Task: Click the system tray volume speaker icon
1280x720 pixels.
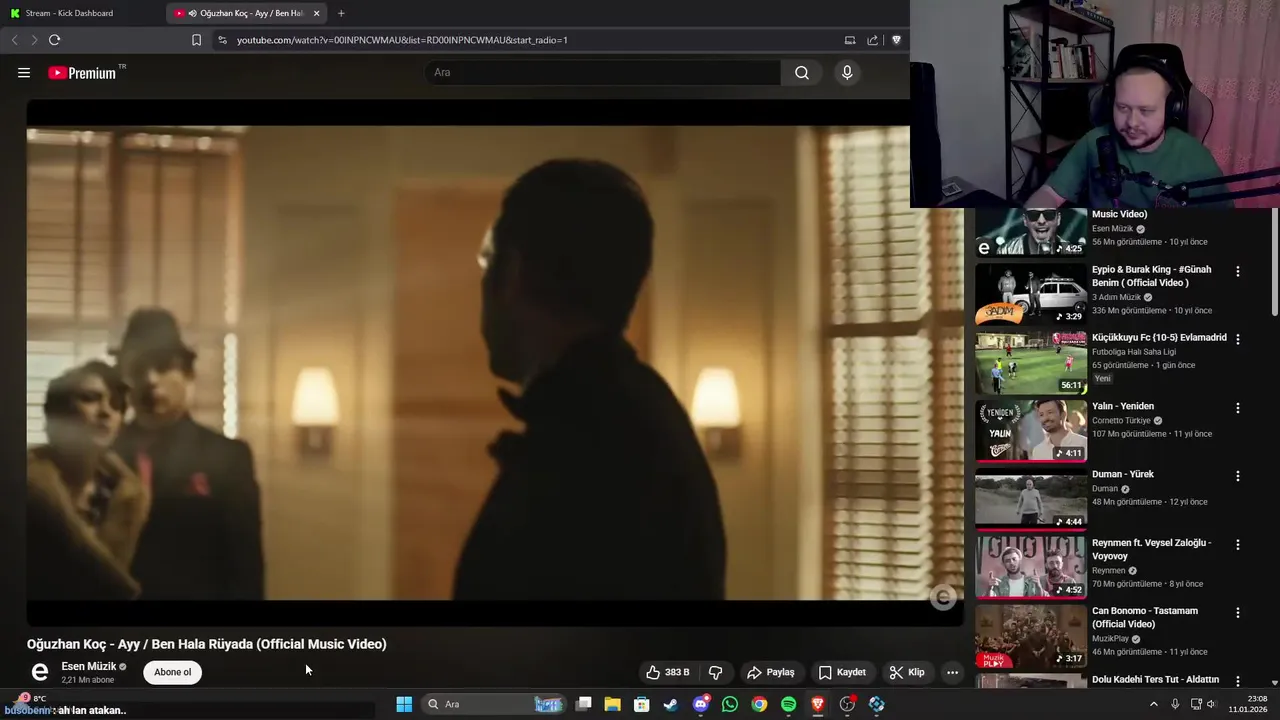Action: pyautogui.click(x=1211, y=704)
